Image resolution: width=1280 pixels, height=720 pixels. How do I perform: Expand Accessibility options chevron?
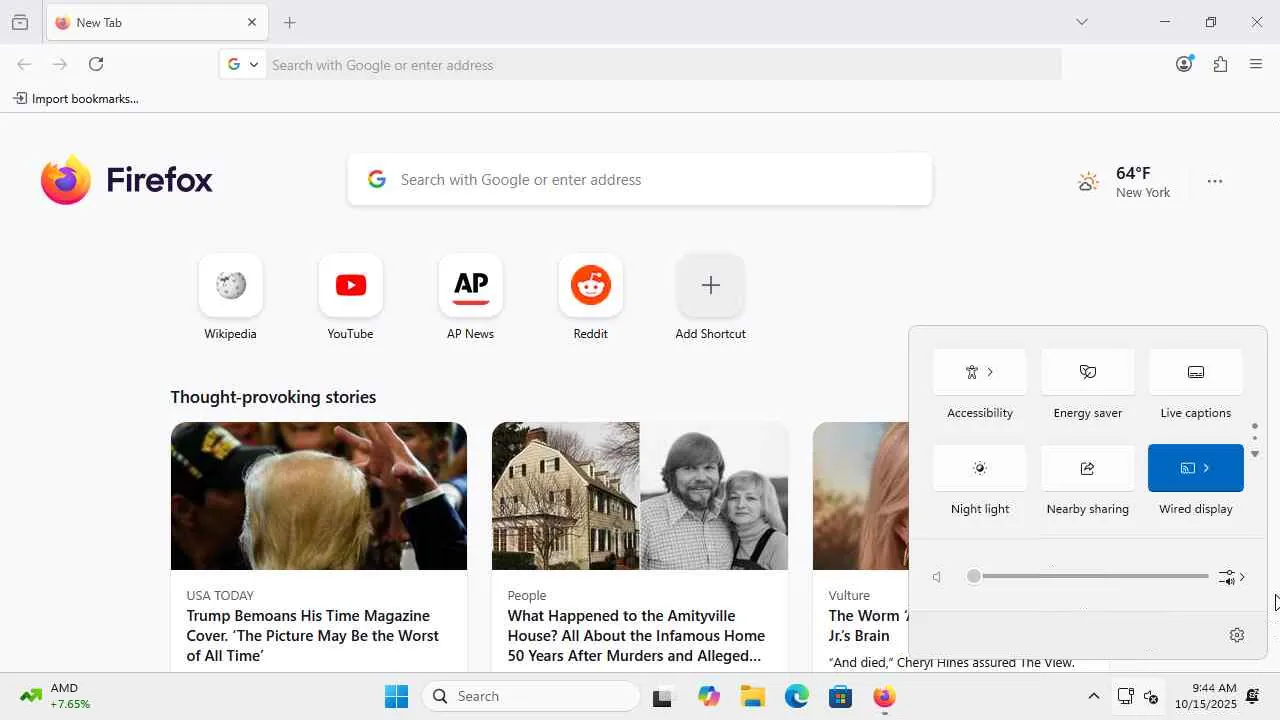[991, 372]
